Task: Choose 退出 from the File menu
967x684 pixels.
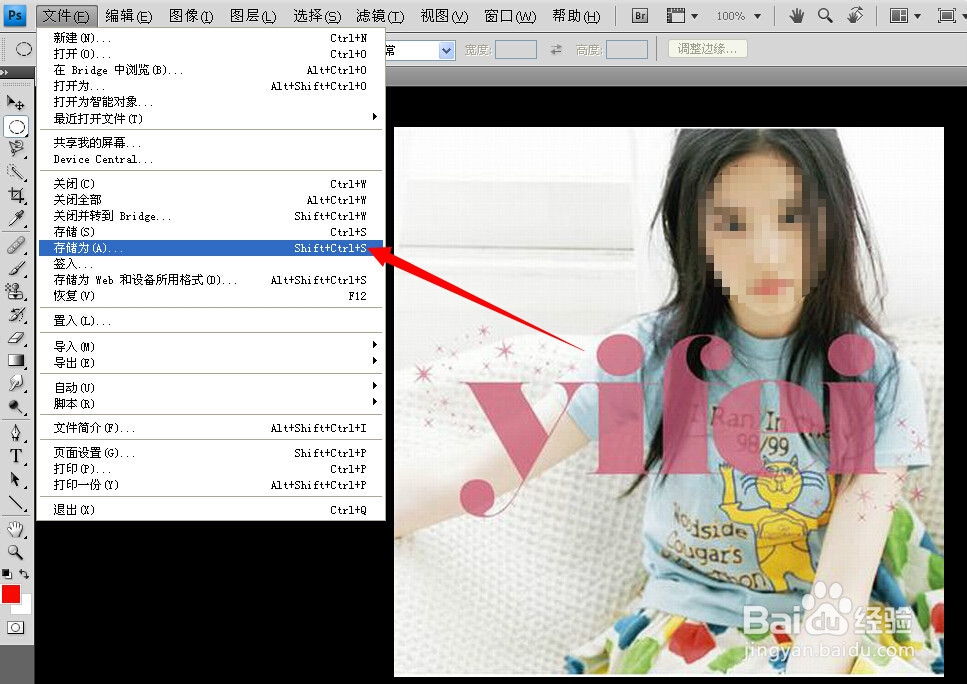Action: (x=211, y=509)
